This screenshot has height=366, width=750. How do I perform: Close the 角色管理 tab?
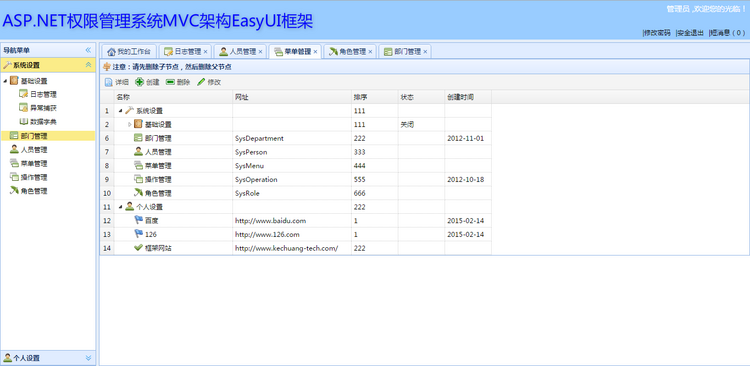pos(370,52)
